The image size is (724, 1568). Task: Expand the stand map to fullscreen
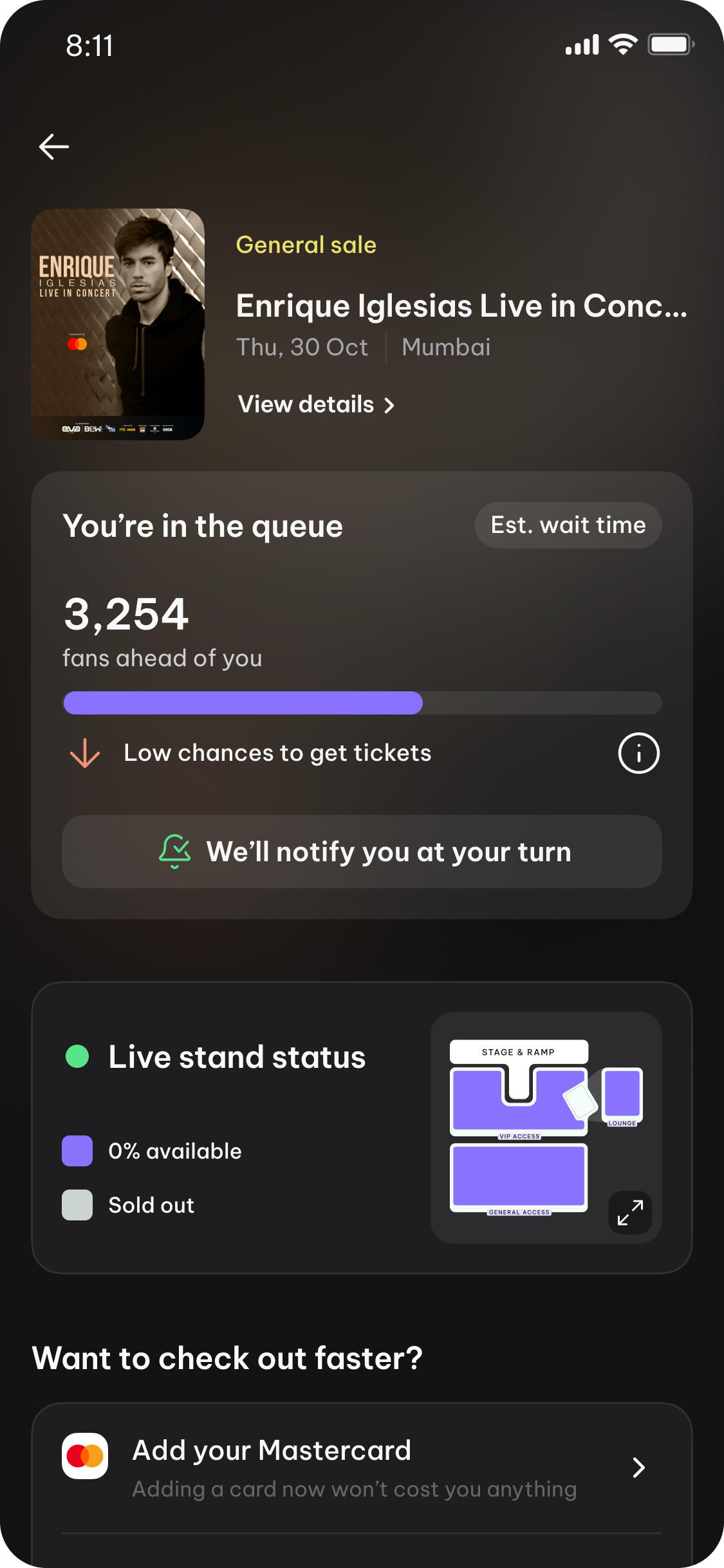(x=630, y=1213)
